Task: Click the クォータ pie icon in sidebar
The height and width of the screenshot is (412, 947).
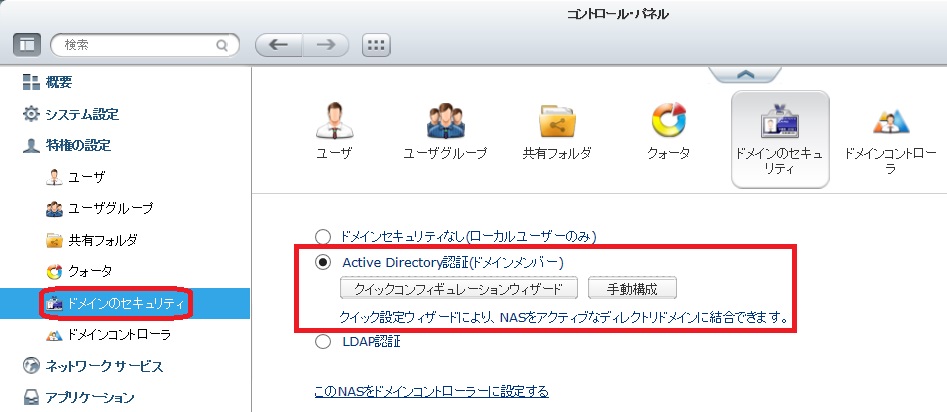Action: click(55, 271)
